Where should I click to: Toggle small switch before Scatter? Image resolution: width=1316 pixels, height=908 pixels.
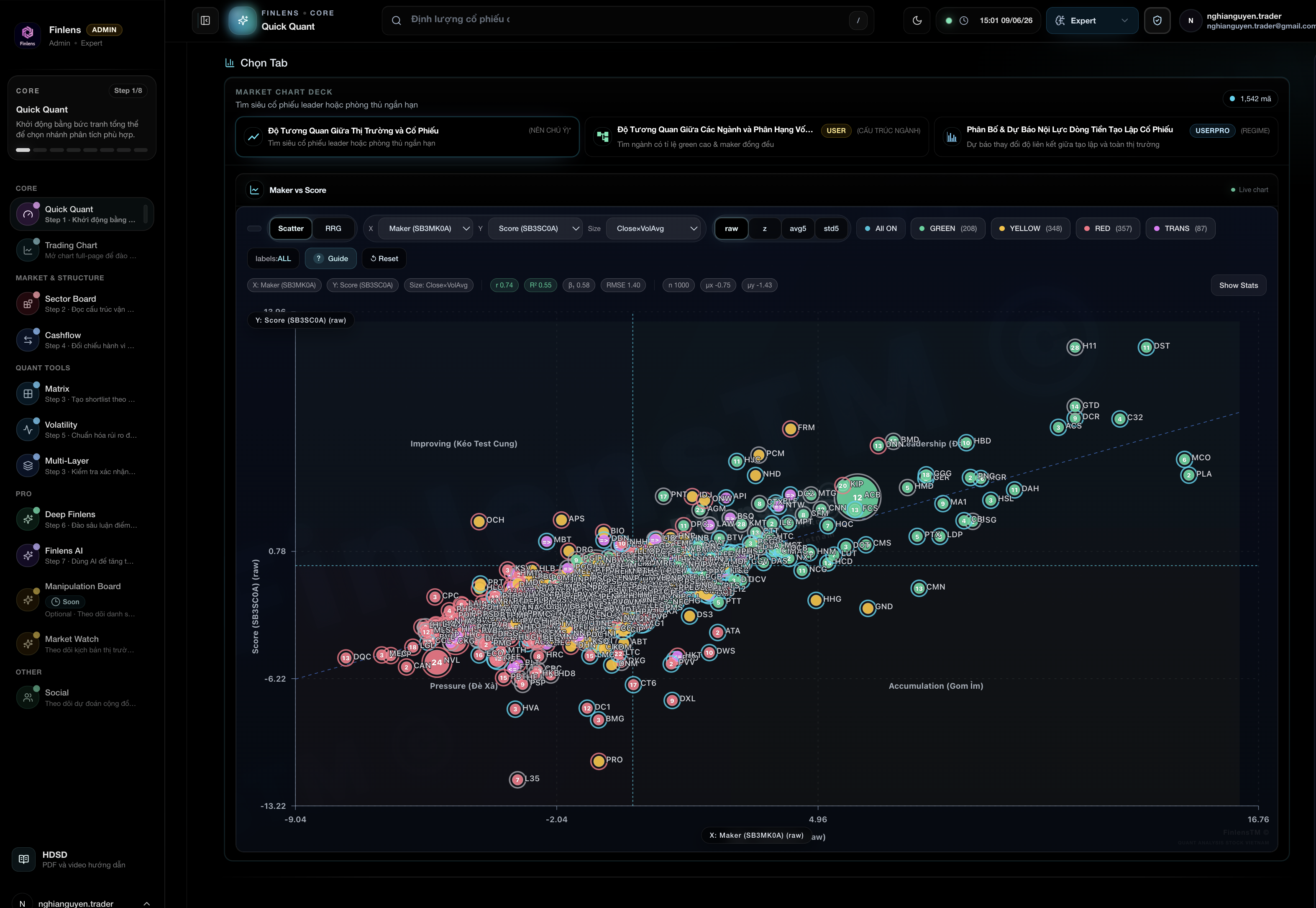254,229
